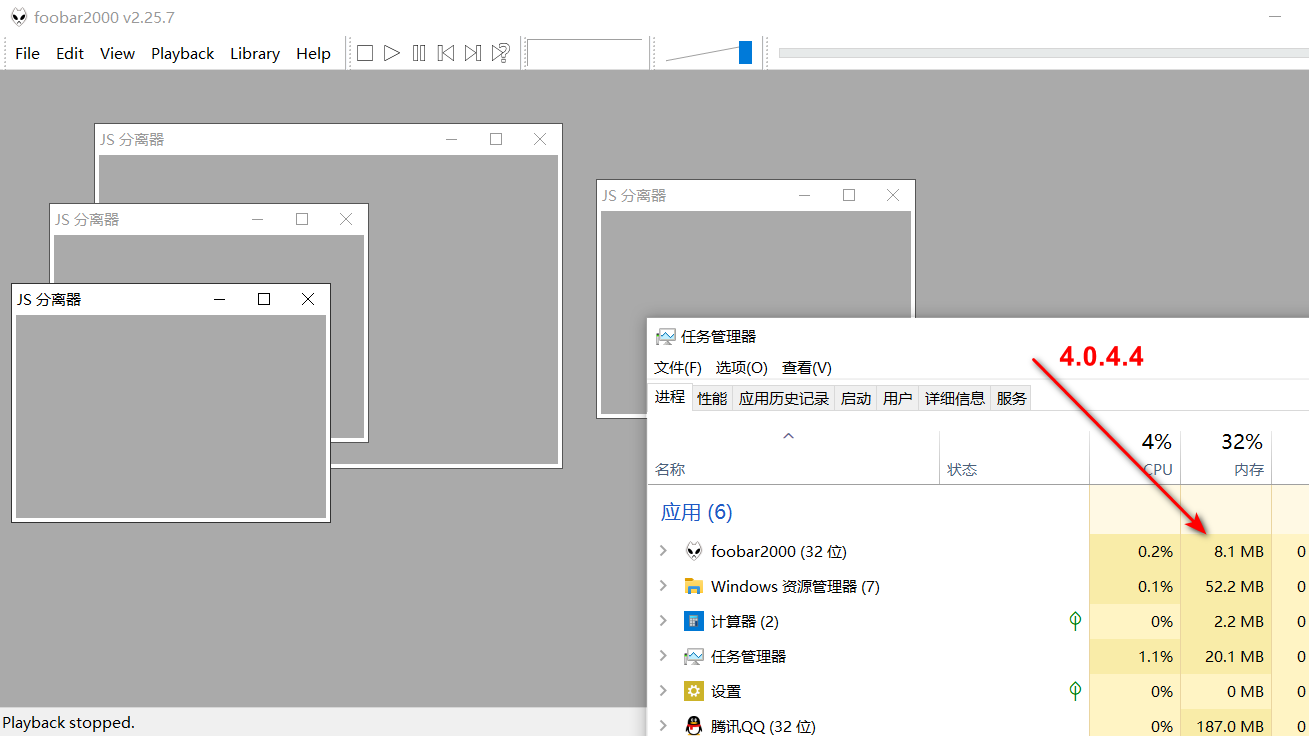Expand the 计算器 (2) process group
This screenshot has height=736, width=1309.
(663, 621)
